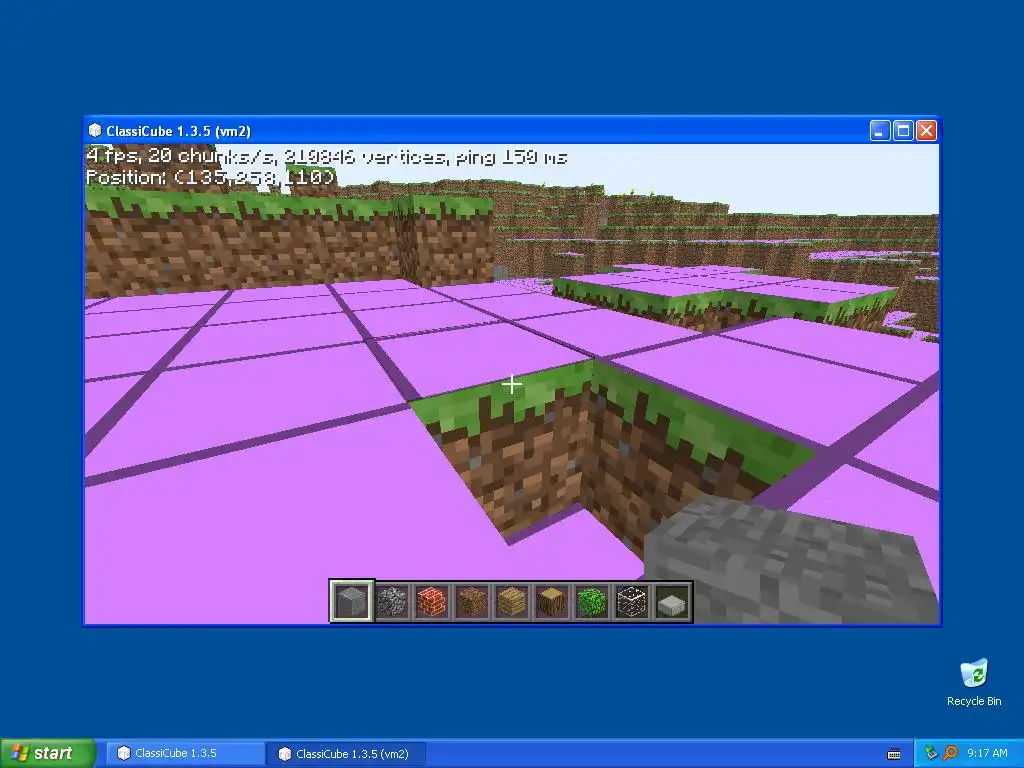Switch to ClassiCube 1.3.5 (vm2) taskbar window
Screen dimensions: 1024x768
[x=346, y=754]
